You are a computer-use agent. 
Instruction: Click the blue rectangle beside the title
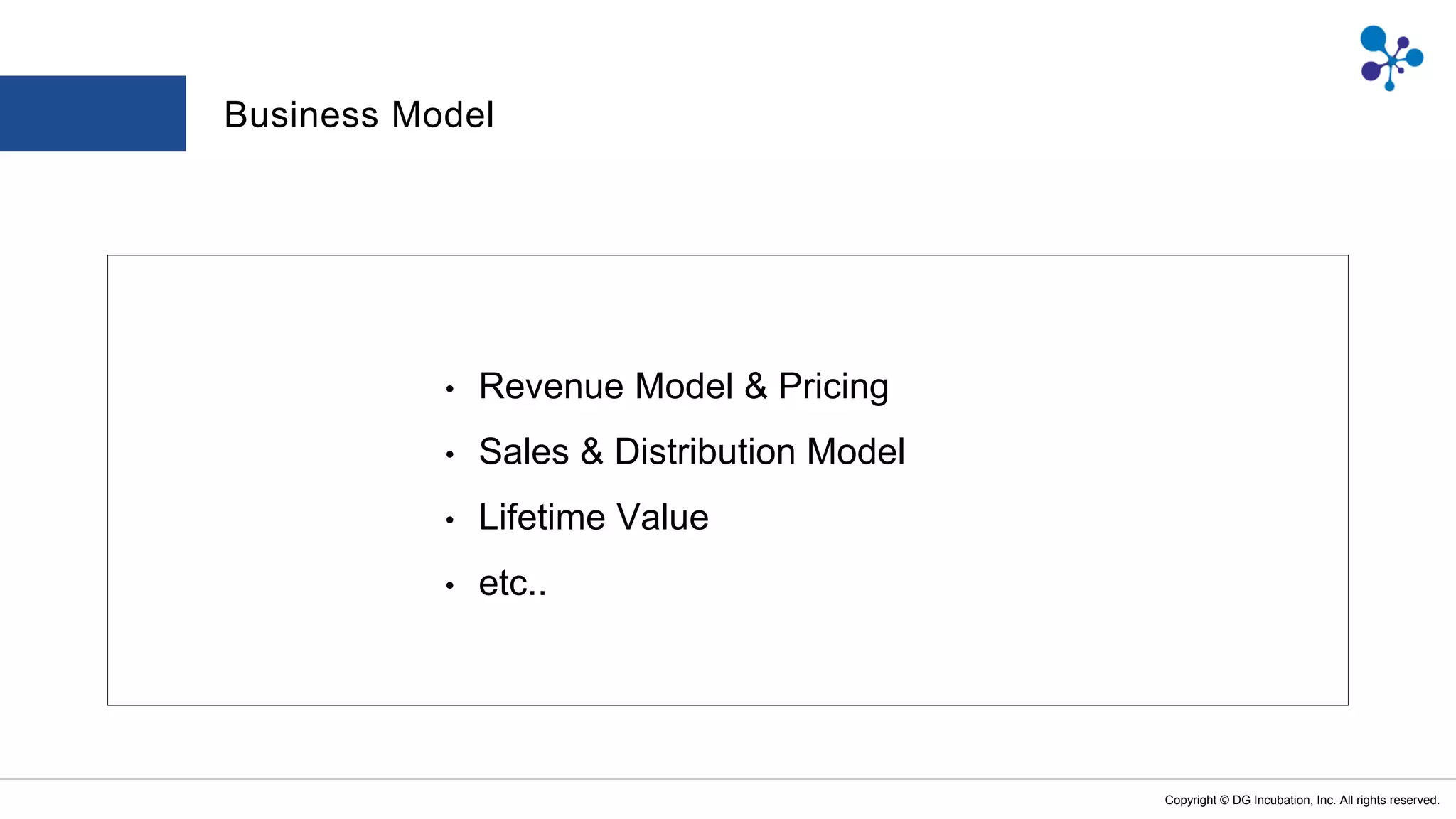[92, 114]
